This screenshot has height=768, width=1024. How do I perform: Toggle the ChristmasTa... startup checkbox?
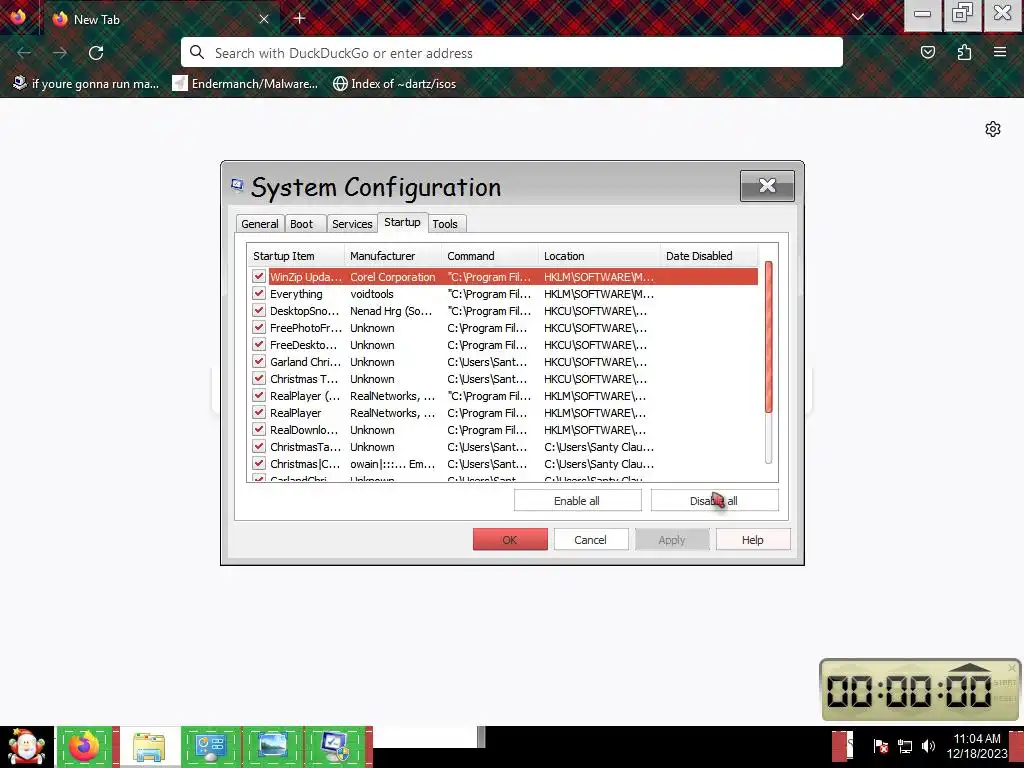point(259,447)
